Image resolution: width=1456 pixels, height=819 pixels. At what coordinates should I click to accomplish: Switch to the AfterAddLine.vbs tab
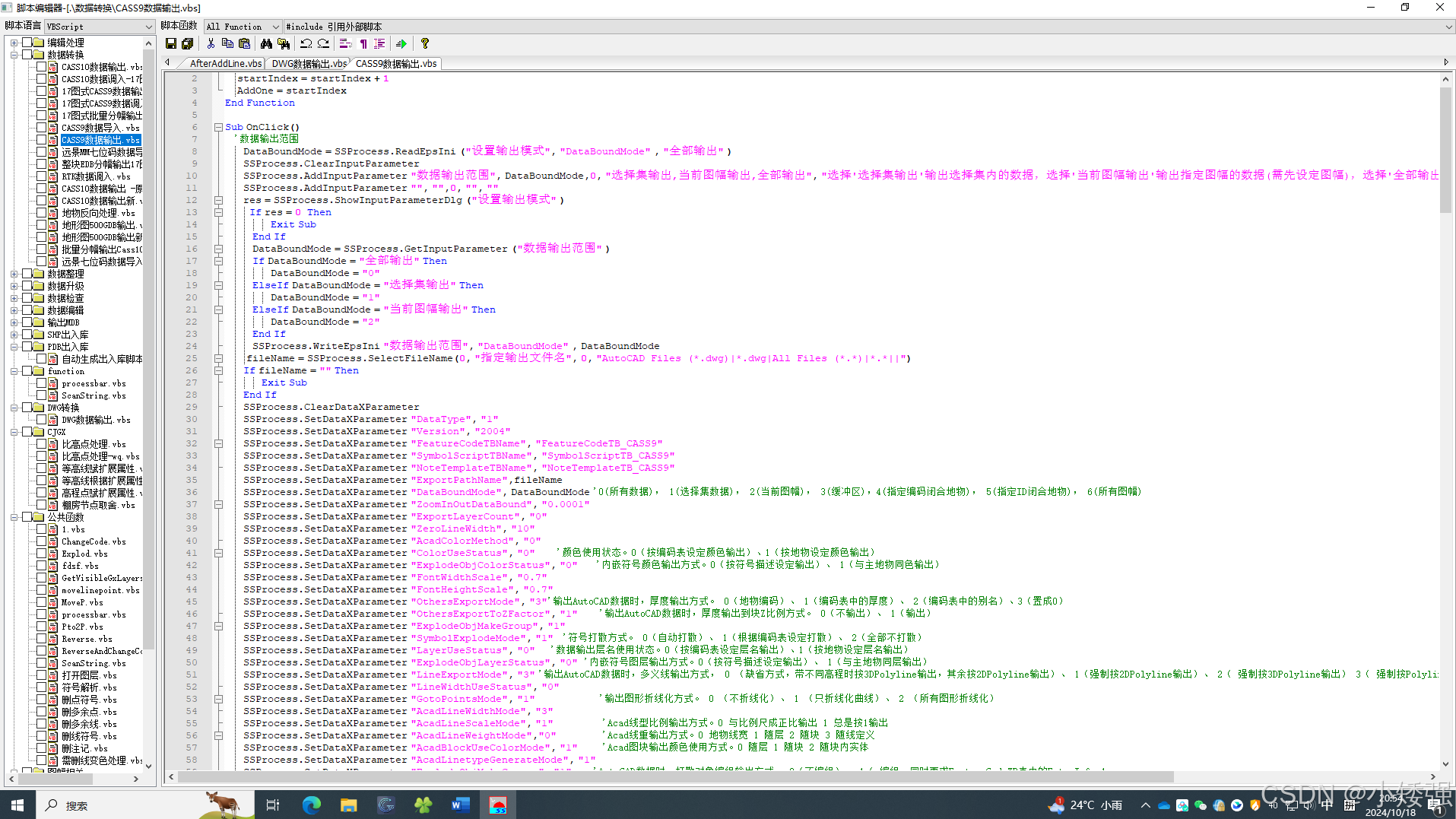[226, 64]
